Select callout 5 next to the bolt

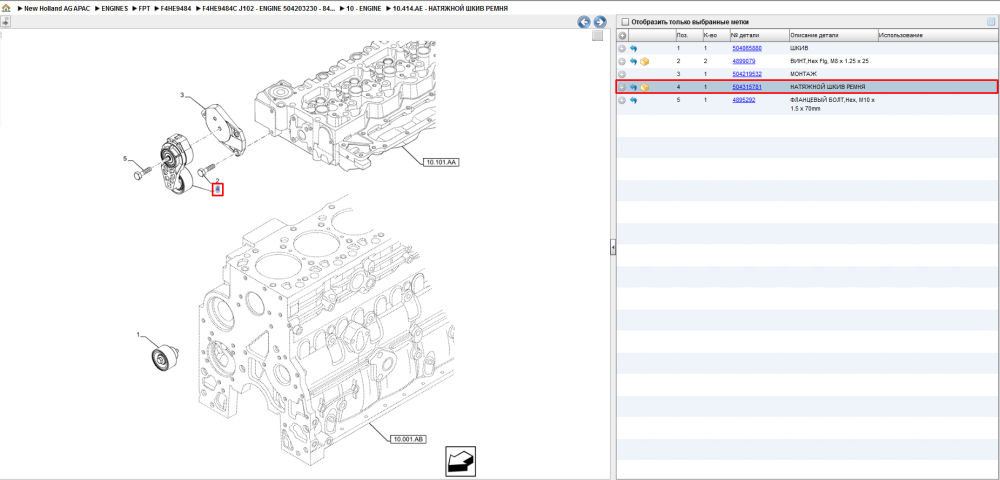click(125, 157)
